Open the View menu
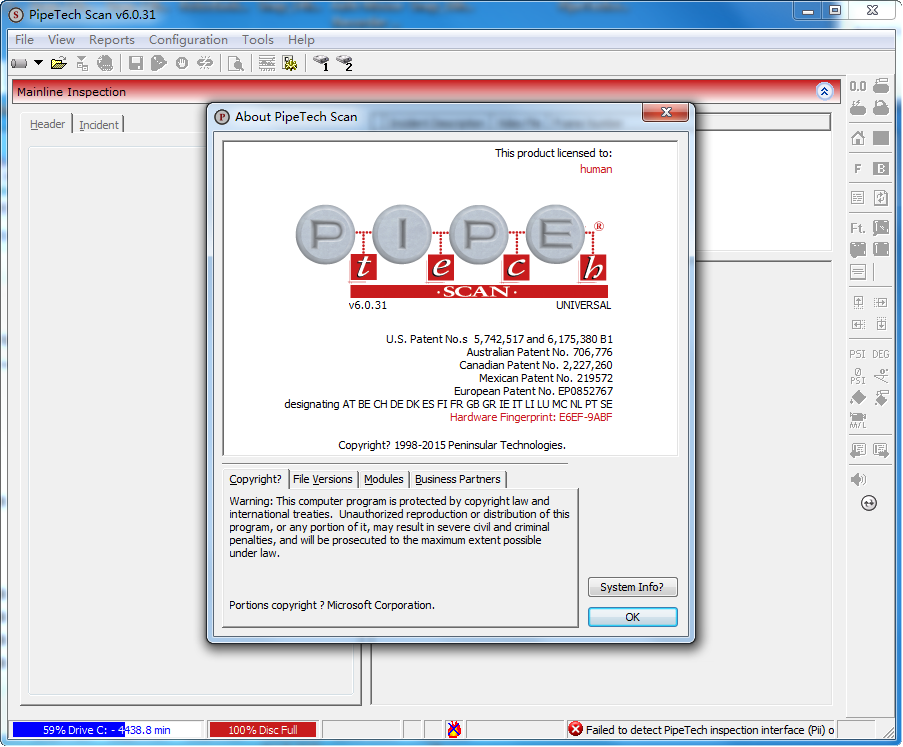Image resolution: width=903 pixels, height=747 pixels. tap(62, 40)
